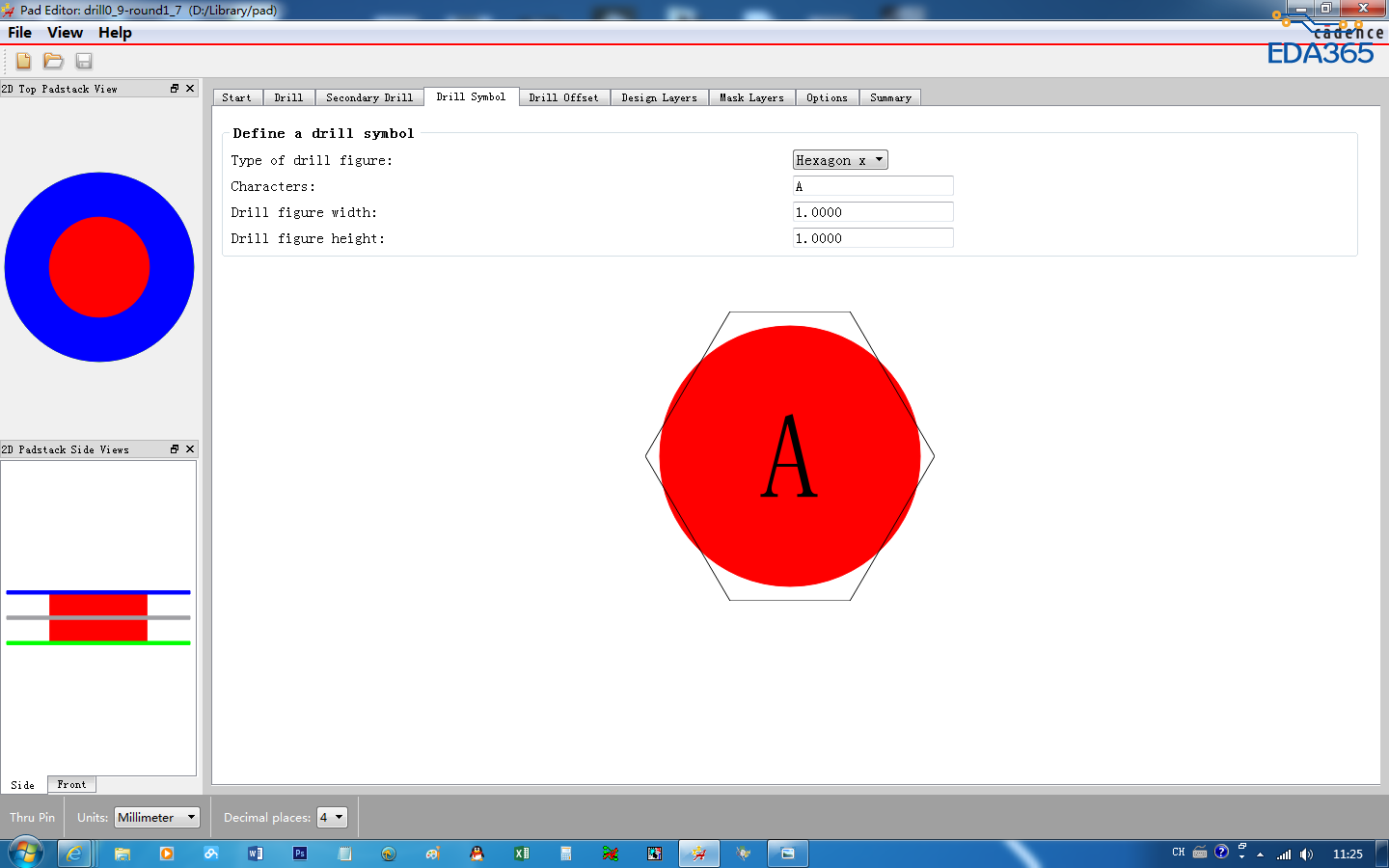Click the Characters input field
The image size is (1389, 868).
tap(873, 186)
